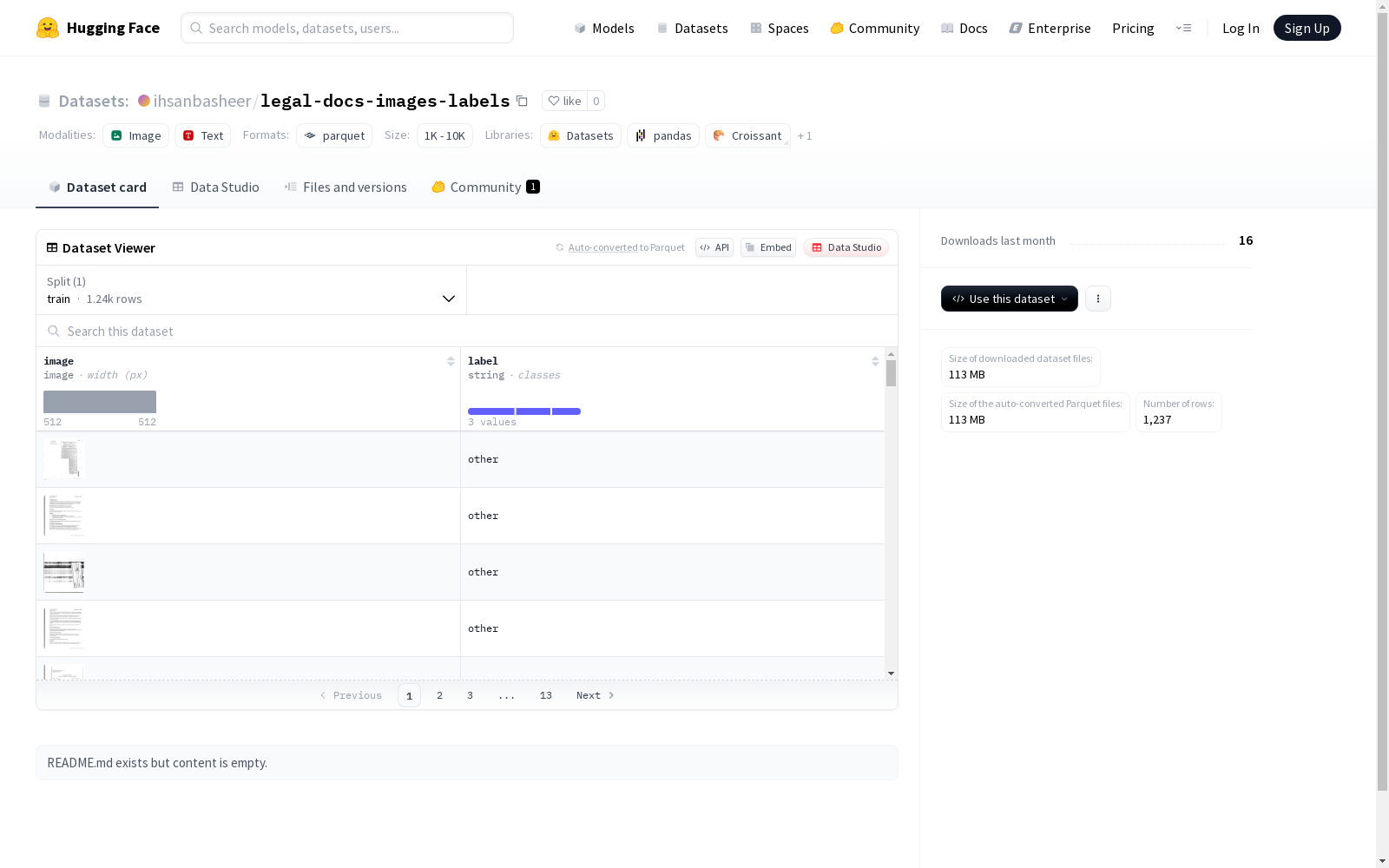This screenshot has height=868, width=1389.
Task: Click the Text modality tag
Action: 203,135
